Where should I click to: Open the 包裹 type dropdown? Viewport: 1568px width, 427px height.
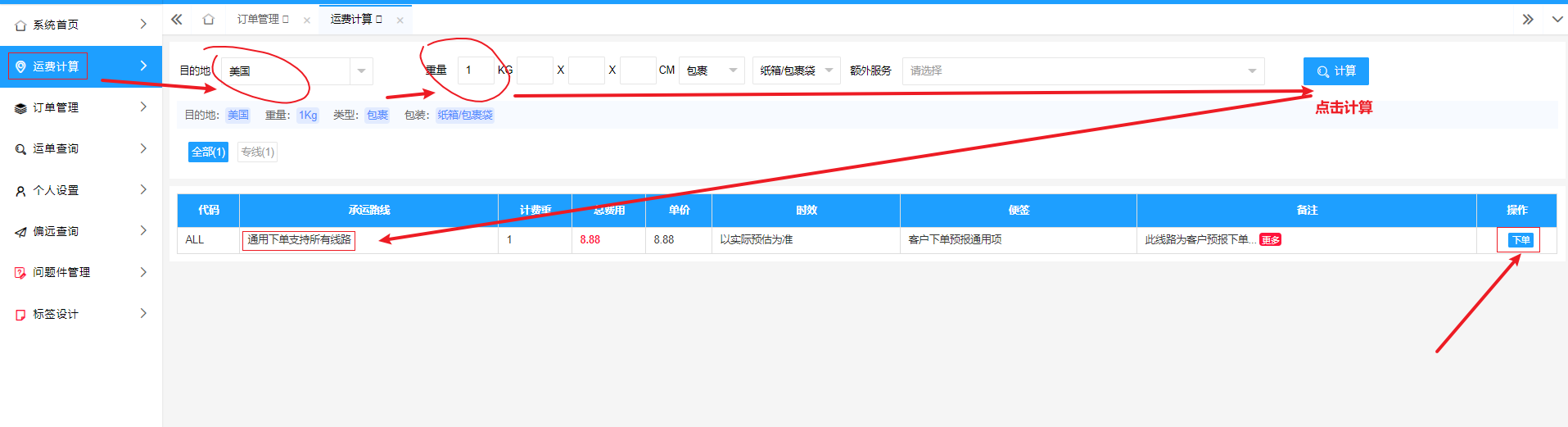coord(711,70)
